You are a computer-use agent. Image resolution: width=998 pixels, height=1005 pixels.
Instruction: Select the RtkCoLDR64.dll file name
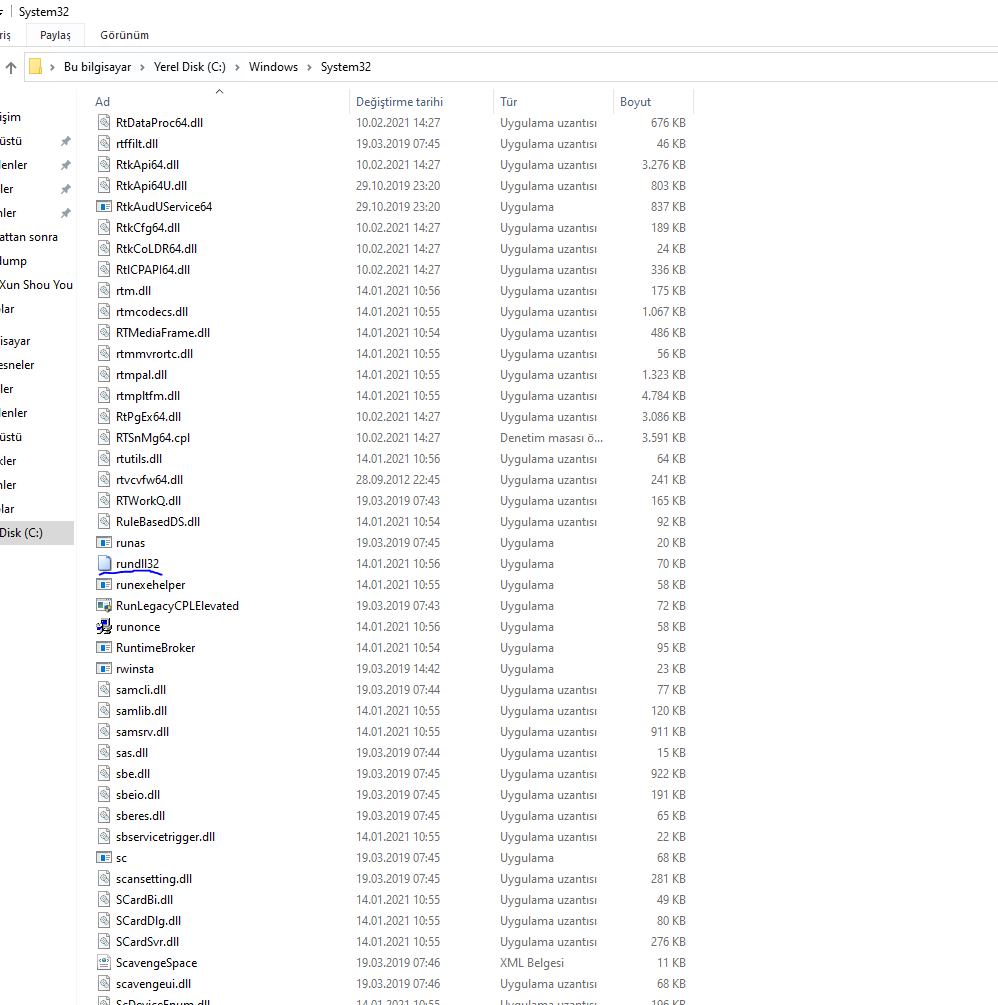[x=156, y=249]
